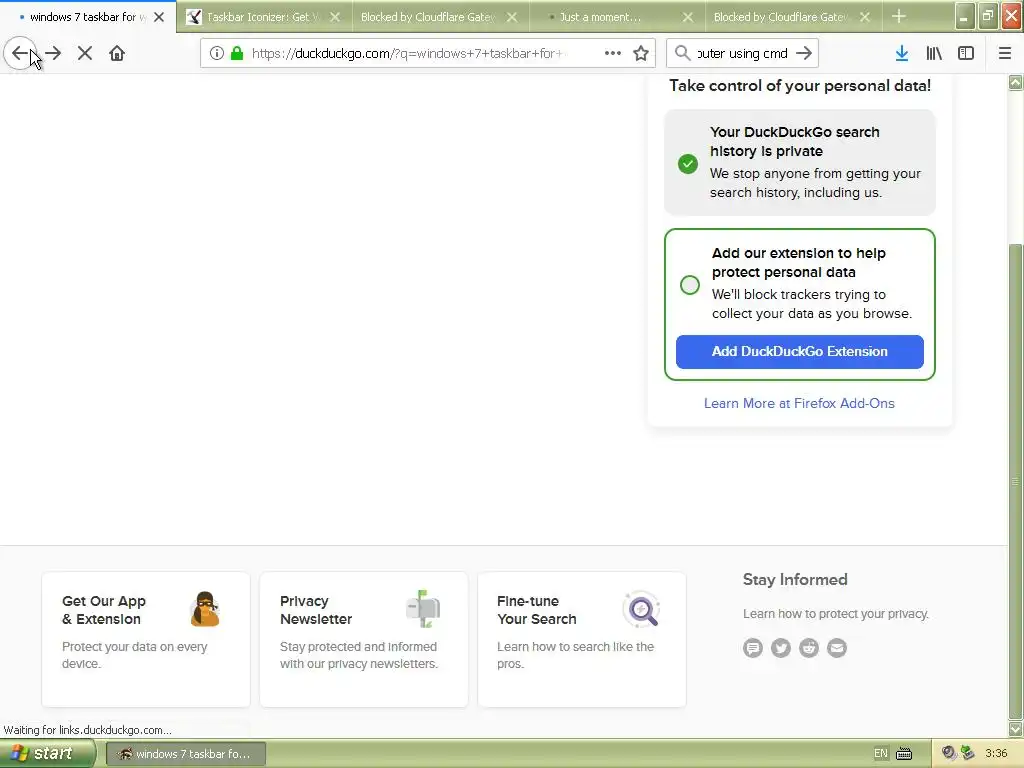Switch to Just a moment tab
1024x768 pixels.
pyautogui.click(x=601, y=17)
